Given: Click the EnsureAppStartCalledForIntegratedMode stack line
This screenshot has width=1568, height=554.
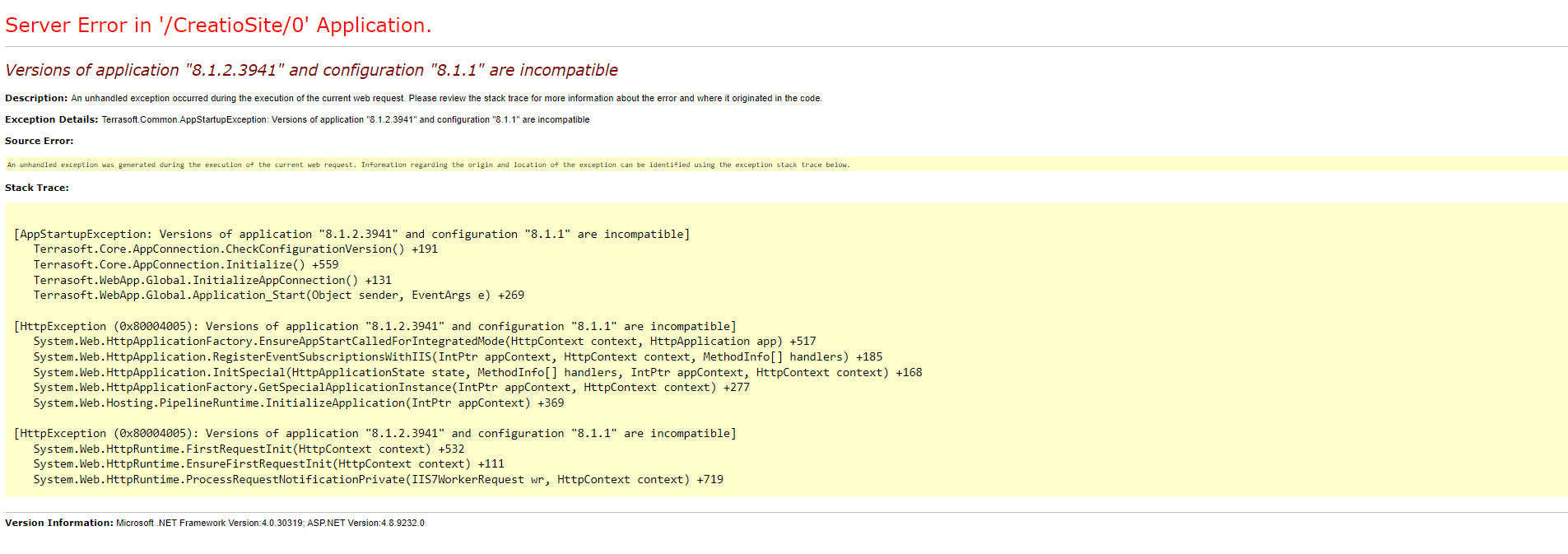Looking at the screenshot, I should [425, 342].
